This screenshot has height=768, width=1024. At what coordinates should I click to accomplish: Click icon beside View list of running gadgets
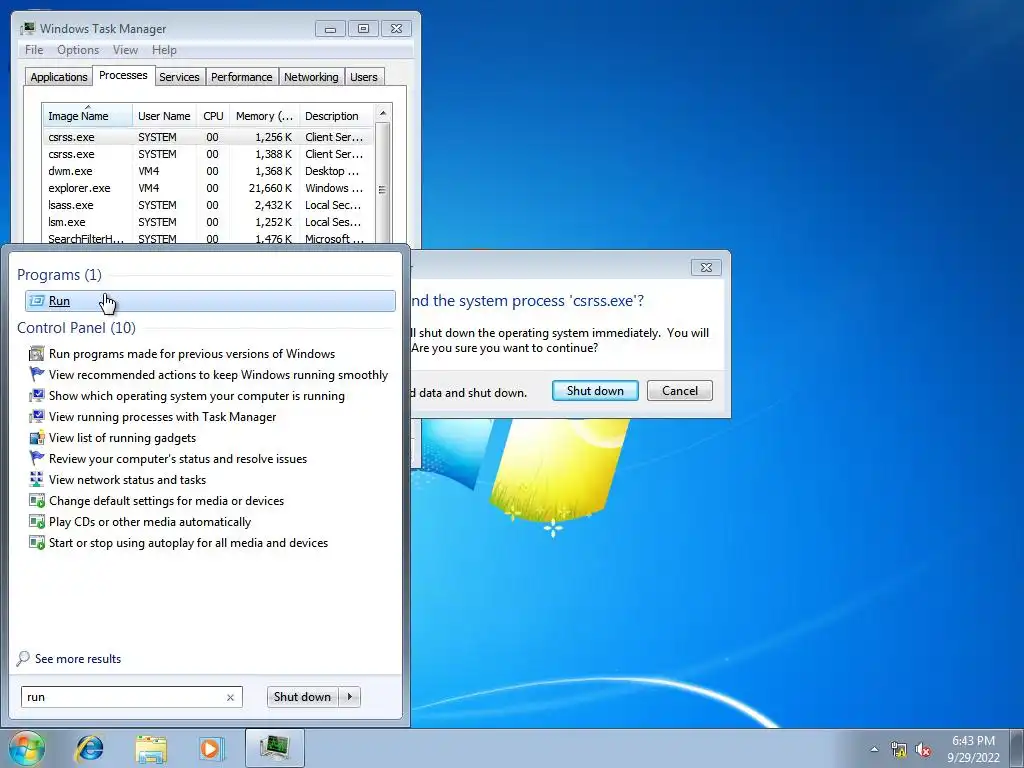37,438
